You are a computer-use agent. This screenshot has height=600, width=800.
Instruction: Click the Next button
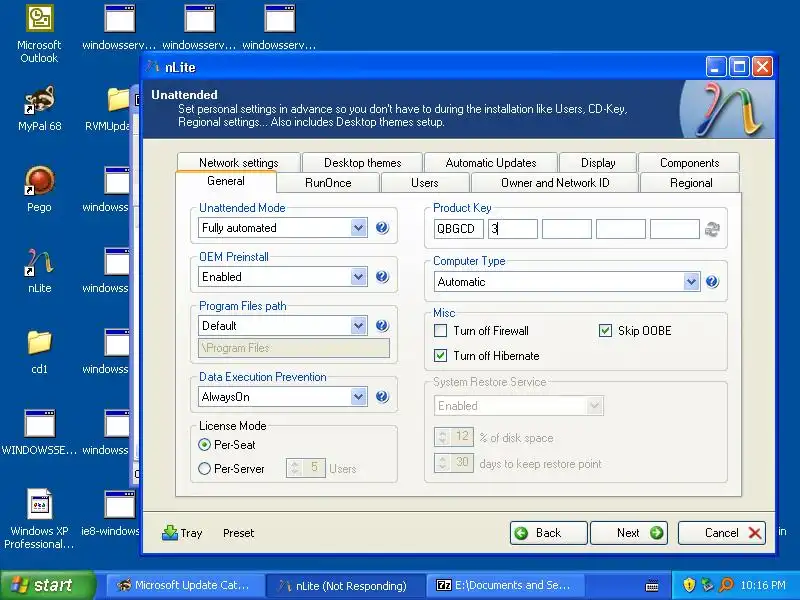click(629, 533)
